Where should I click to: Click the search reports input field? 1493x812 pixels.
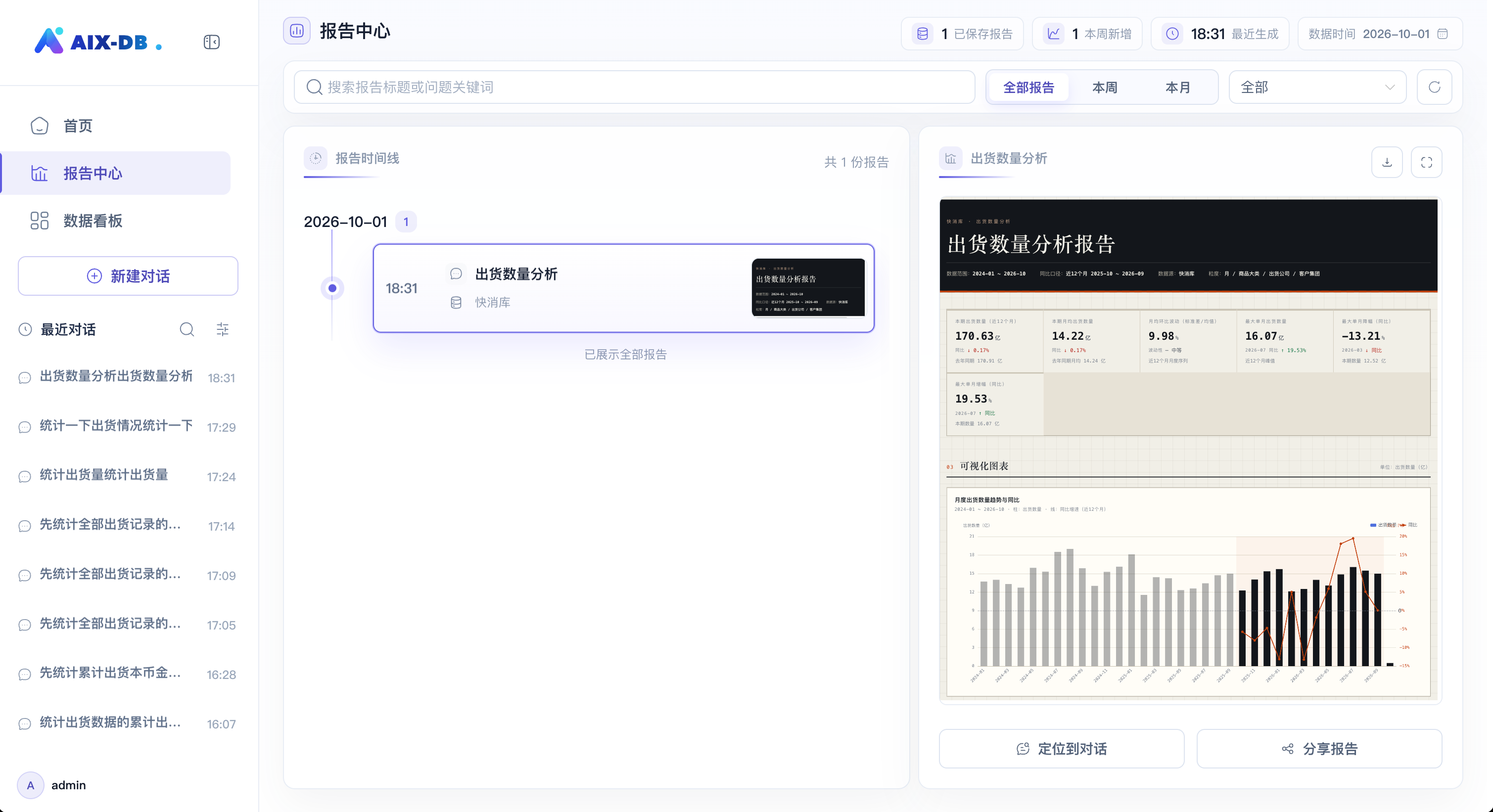635,87
